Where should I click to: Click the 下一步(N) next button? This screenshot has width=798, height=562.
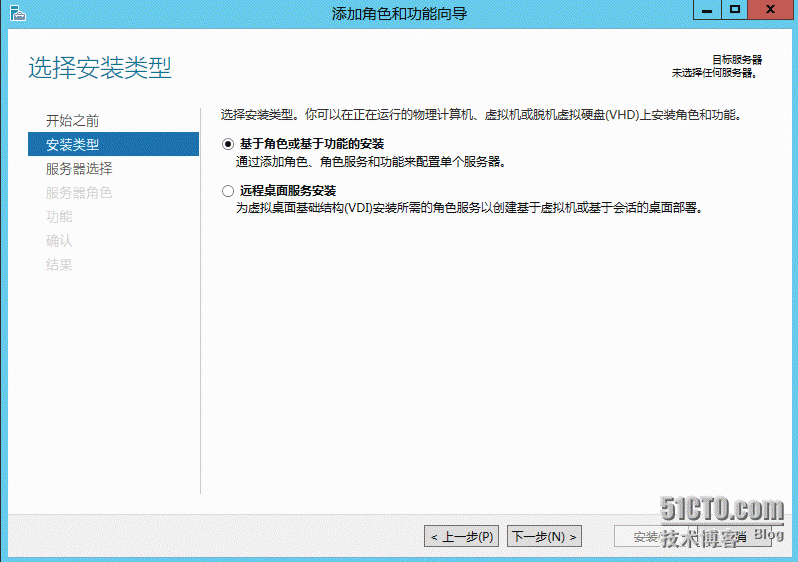[545, 536]
